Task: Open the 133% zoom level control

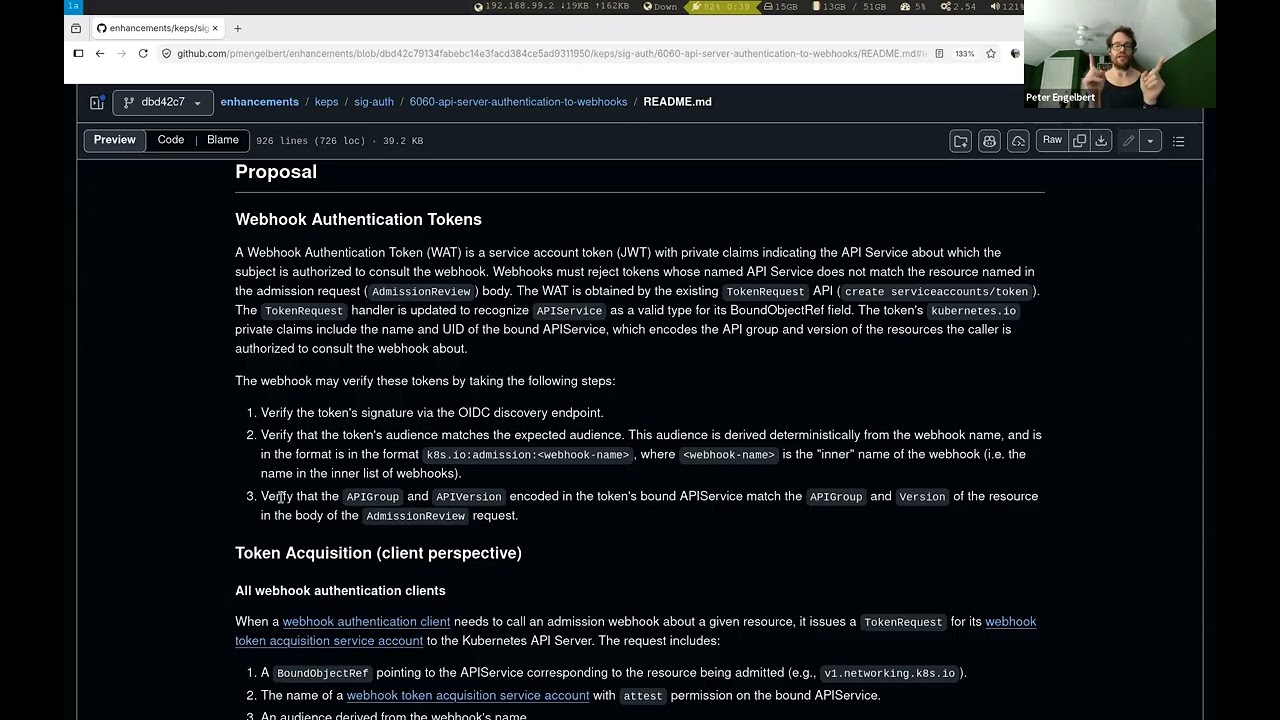Action: click(x=964, y=53)
